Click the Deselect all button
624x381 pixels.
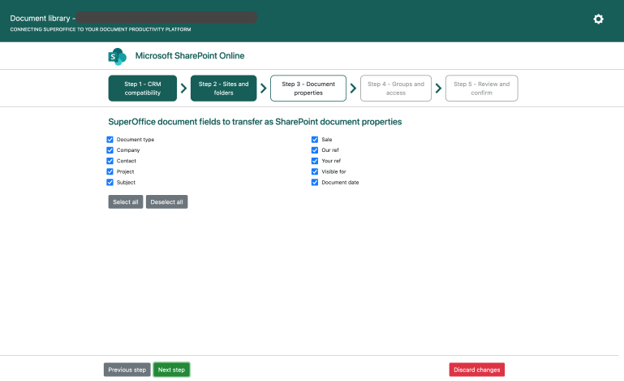click(x=167, y=202)
